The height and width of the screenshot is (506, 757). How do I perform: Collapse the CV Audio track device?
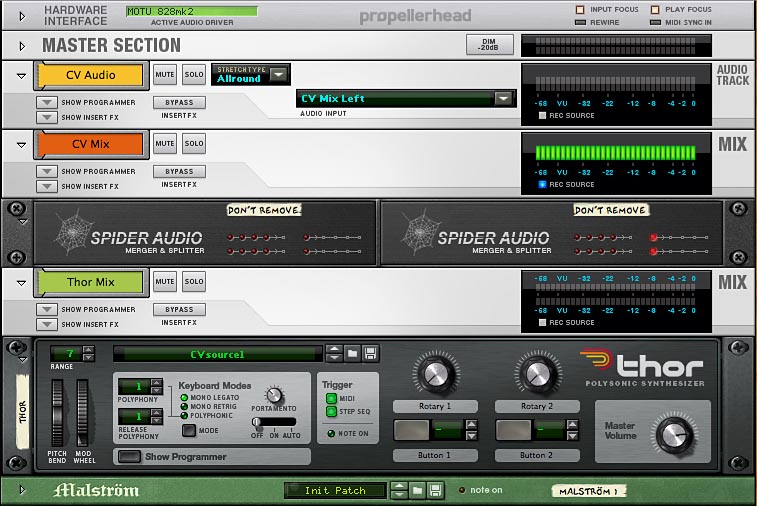(x=21, y=76)
